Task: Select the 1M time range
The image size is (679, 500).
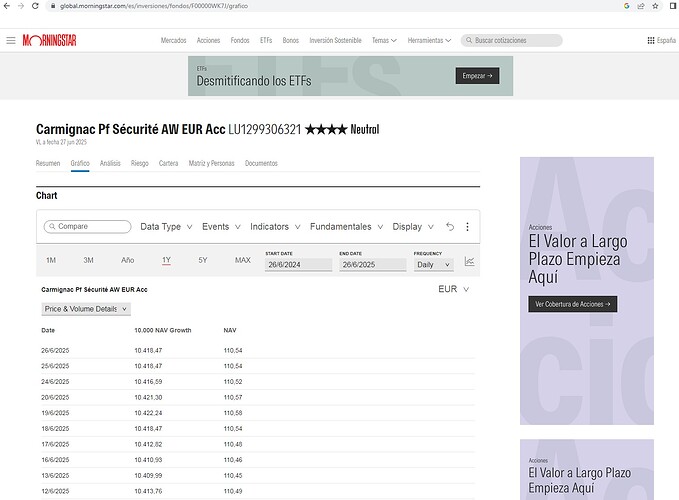Action: tap(51, 260)
